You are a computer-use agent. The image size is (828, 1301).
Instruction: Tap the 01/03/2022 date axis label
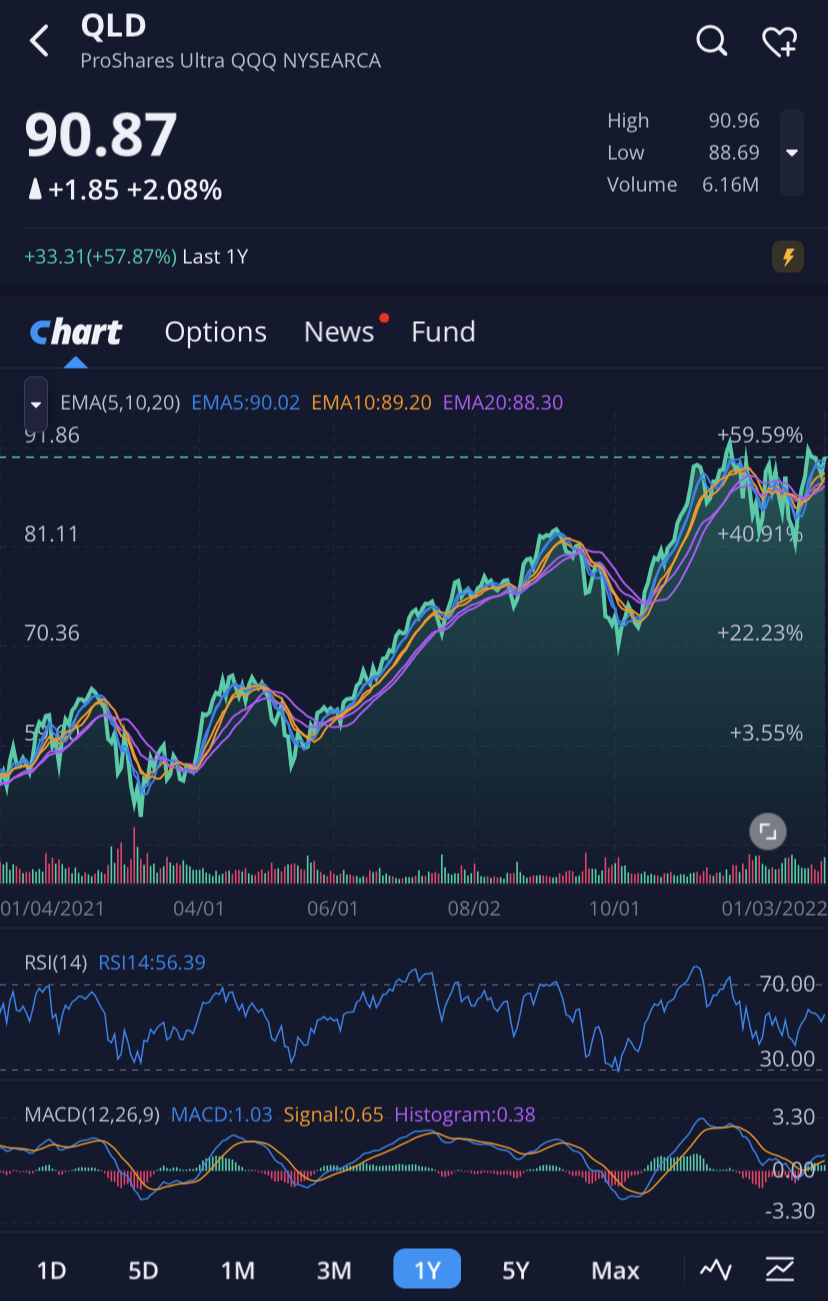tap(774, 908)
